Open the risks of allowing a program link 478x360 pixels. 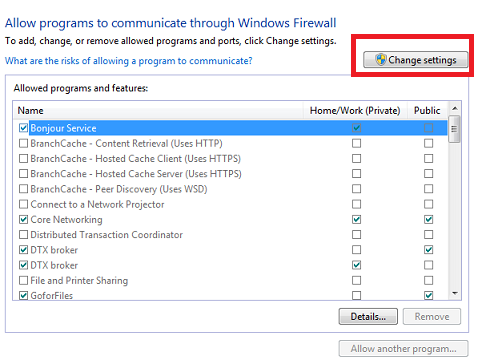click(x=129, y=61)
